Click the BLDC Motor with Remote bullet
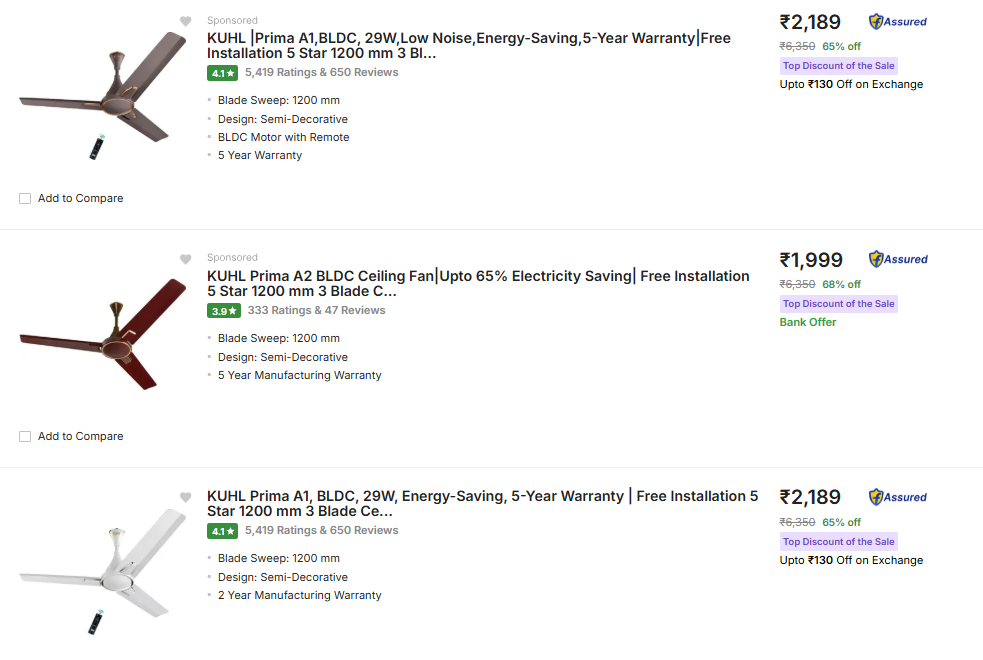This screenshot has width=983, height=660. tap(283, 137)
